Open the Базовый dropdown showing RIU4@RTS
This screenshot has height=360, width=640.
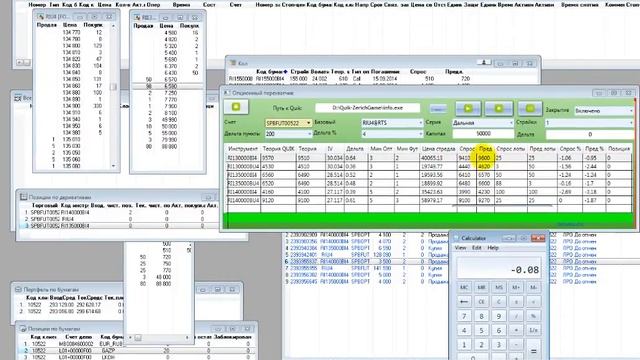pos(420,122)
